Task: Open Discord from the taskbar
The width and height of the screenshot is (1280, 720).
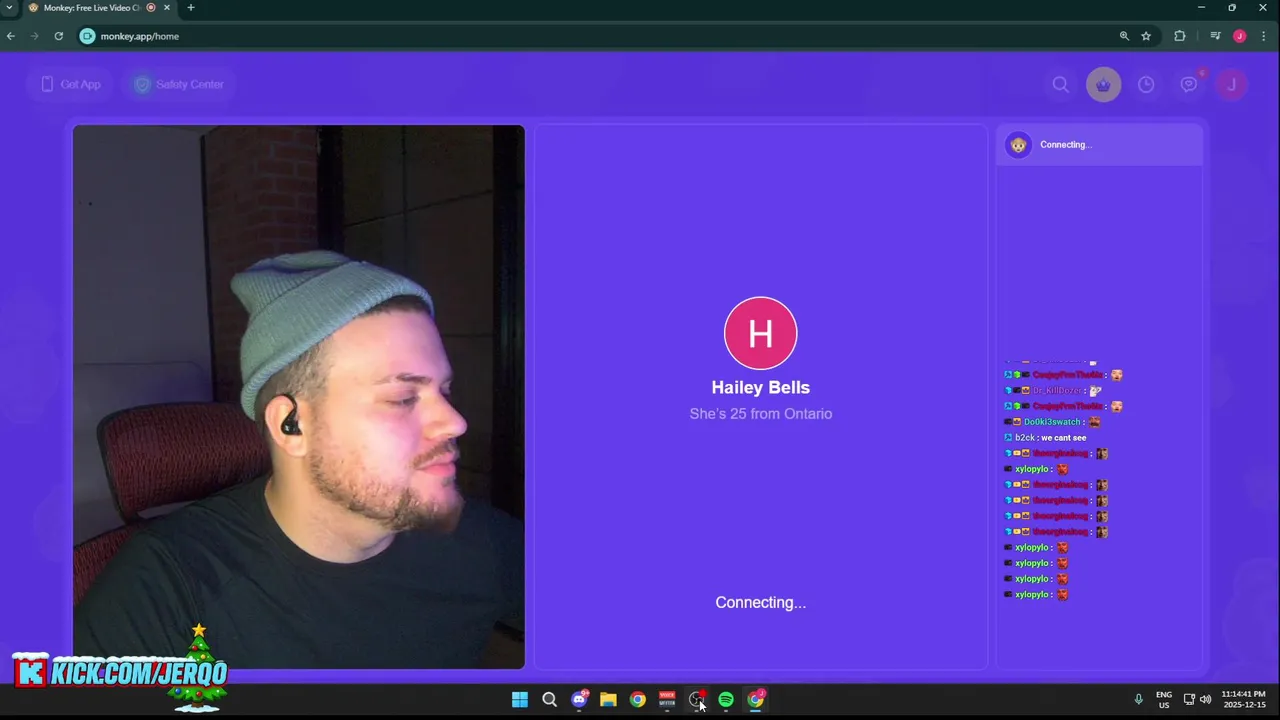Action: pyautogui.click(x=579, y=699)
